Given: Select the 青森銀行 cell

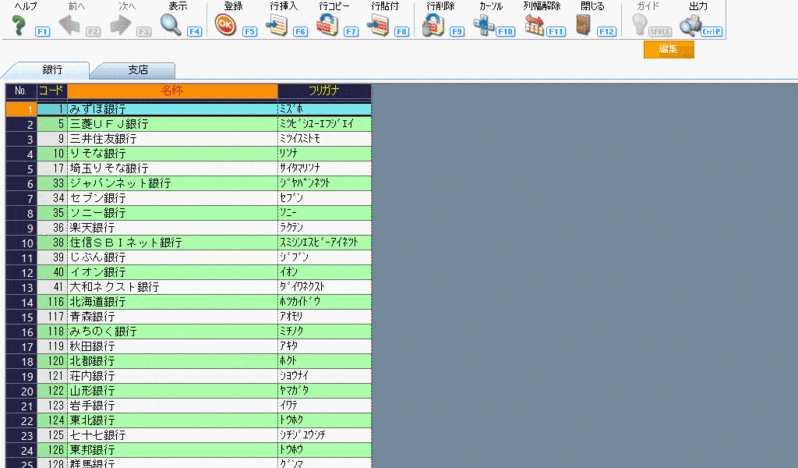Looking at the screenshot, I should click(x=173, y=316).
